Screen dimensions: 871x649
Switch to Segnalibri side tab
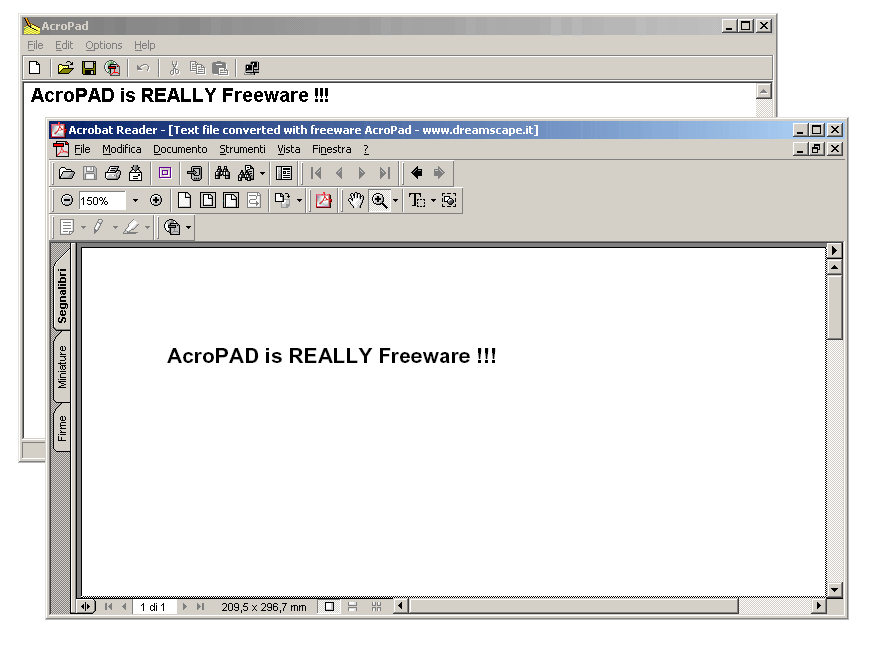point(62,294)
